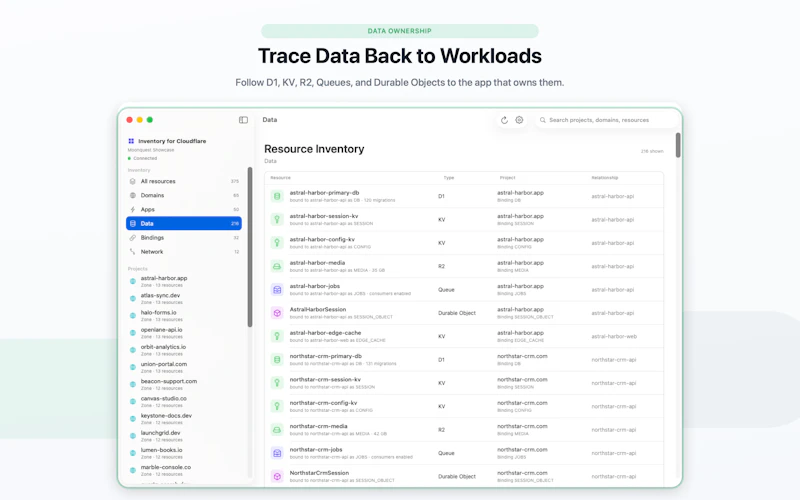Click the All resources stack icon

tap(133, 181)
